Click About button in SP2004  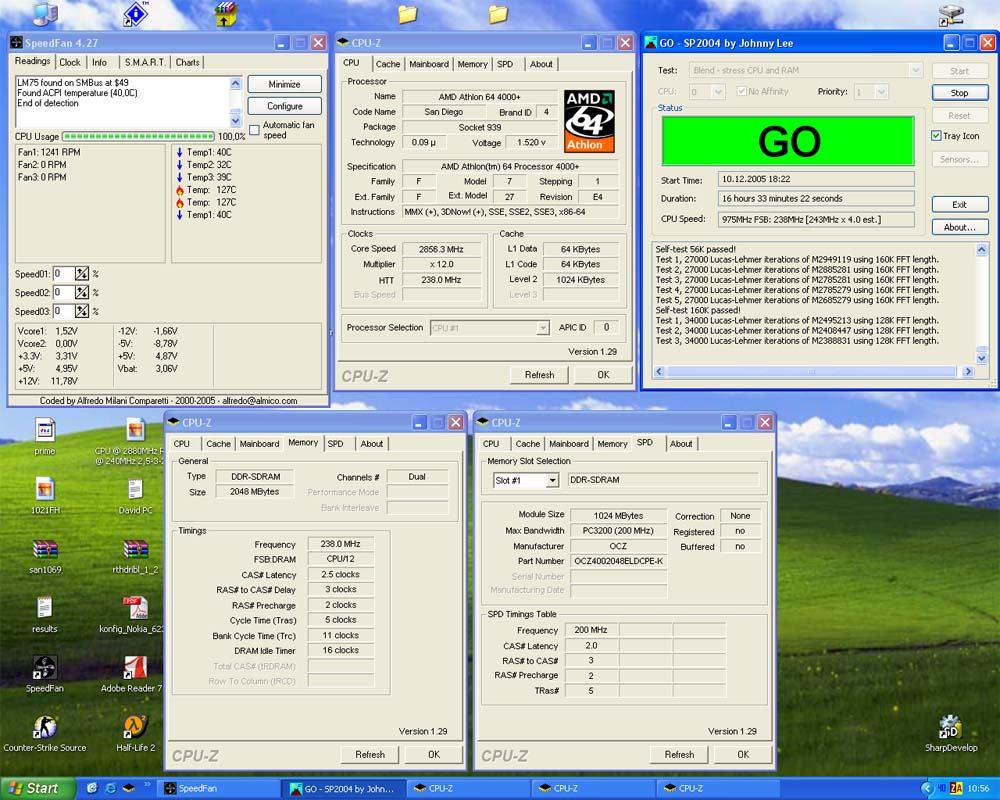959,226
